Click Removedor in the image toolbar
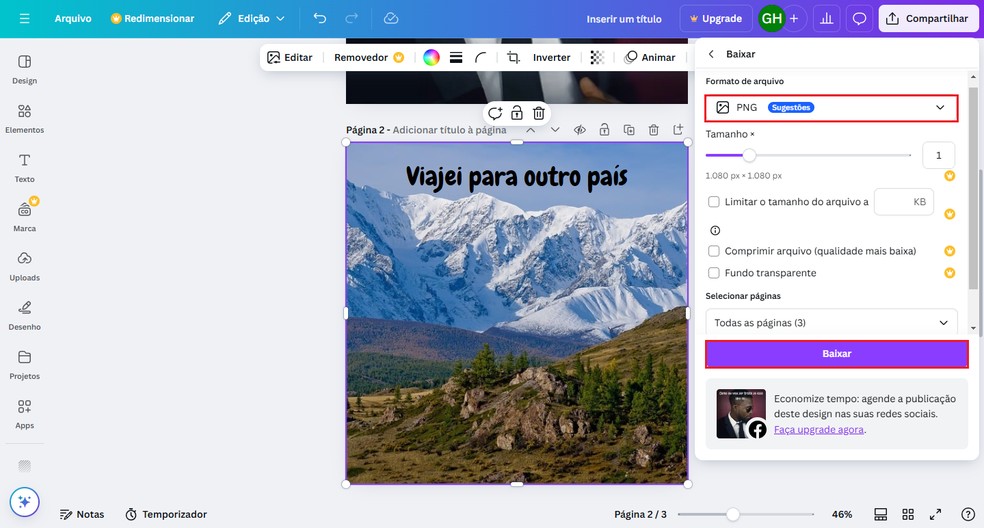This screenshot has height=528, width=984. pos(368,58)
